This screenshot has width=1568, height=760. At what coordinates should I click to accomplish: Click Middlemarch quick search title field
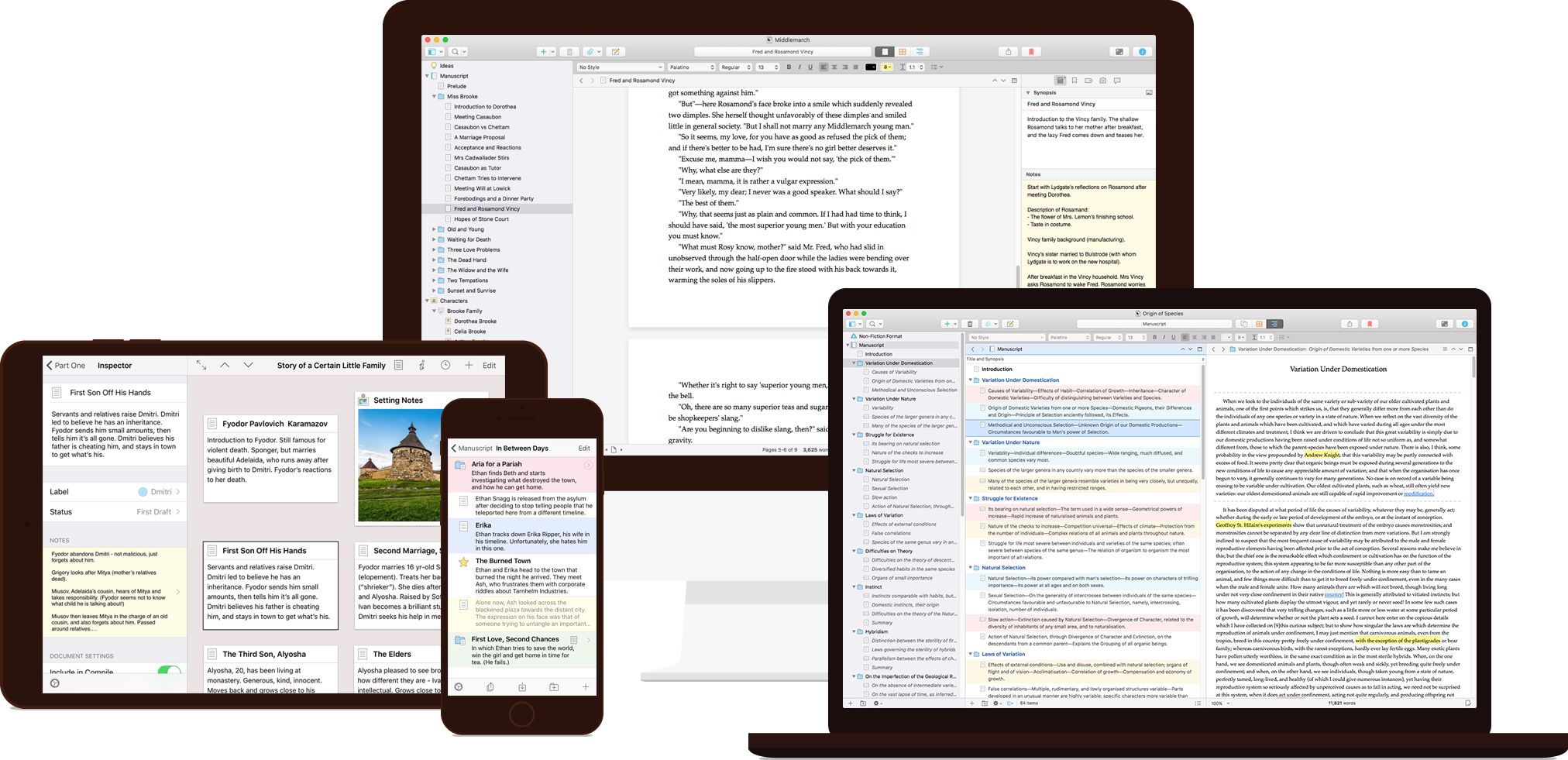point(782,52)
